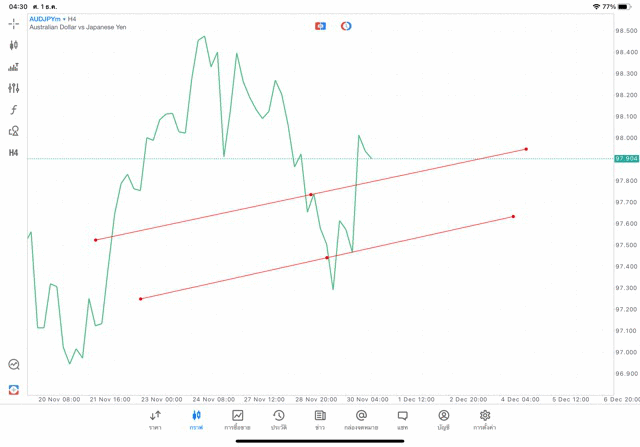Switch to the ราคา (Quotes) tab
640x447 pixels.
click(155, 420)
